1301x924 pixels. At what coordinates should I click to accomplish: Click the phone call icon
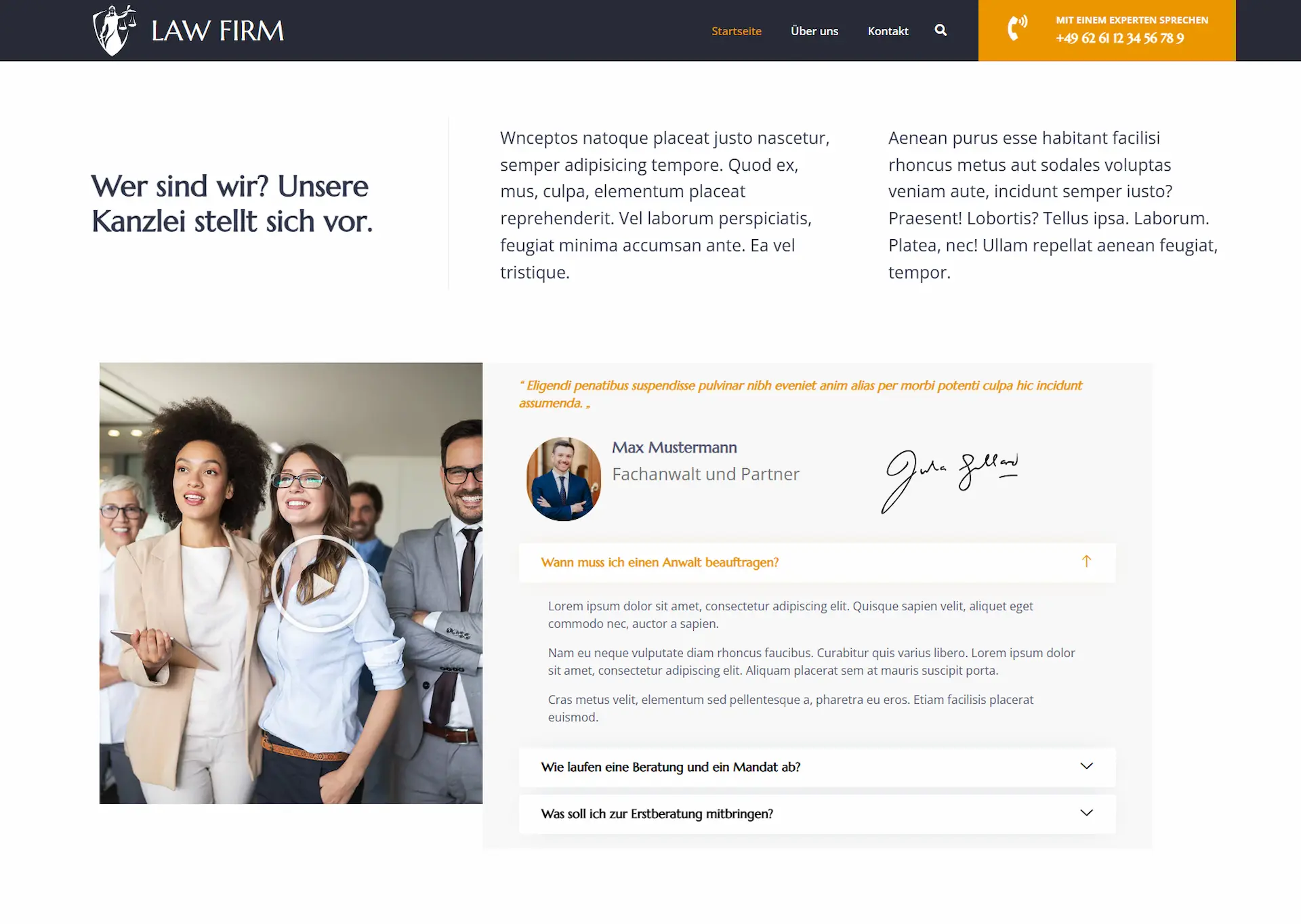pyautogui.click(x=1016, y=28)
